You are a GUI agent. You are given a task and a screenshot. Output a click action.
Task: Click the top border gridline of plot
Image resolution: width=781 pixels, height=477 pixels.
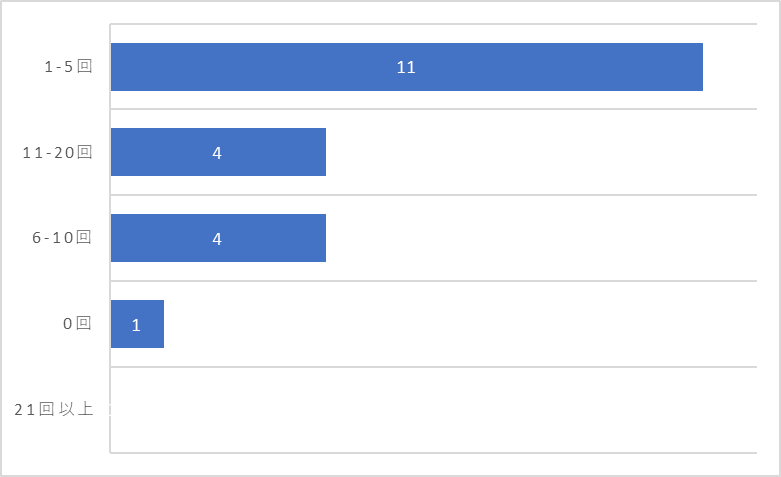point(433,23)
